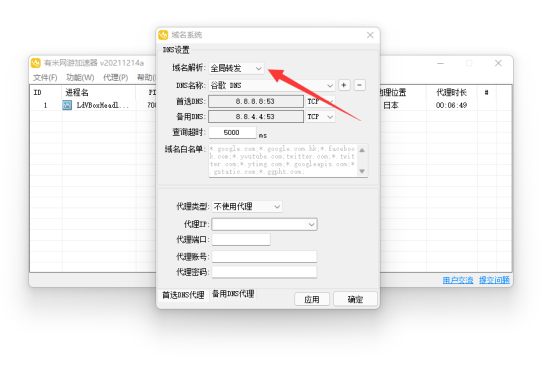Viewport: 543px width, 370px height.
Task: Open the 功能(W) menu in main window
Action: [80, 78]
